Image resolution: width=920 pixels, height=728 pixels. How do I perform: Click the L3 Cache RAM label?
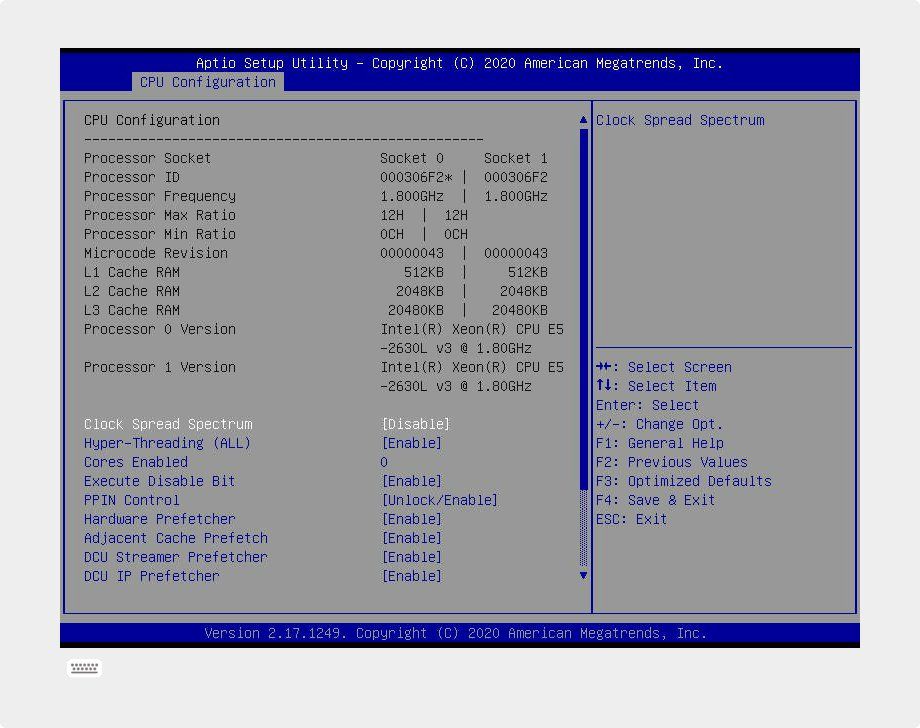coord(131,310)
